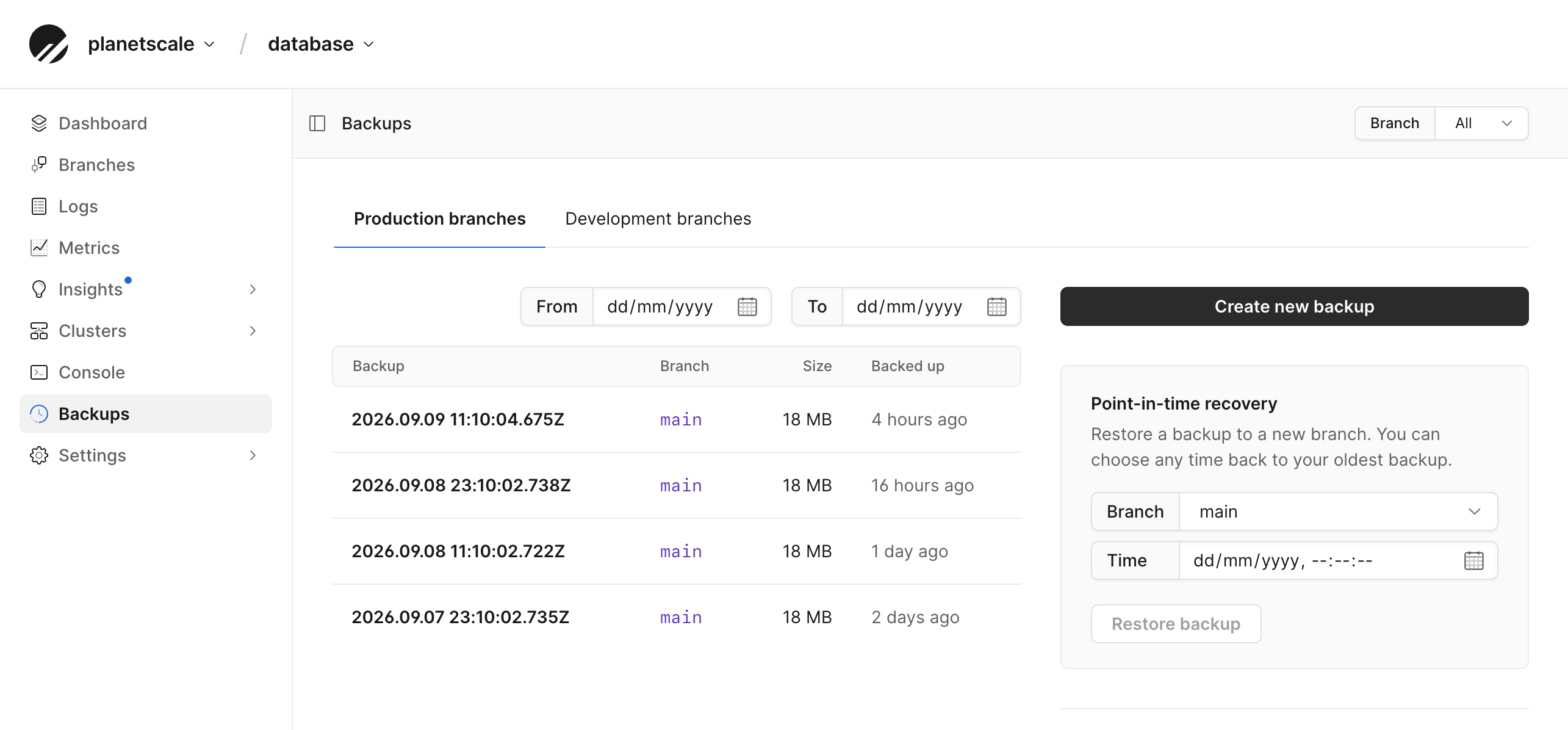Image resolution: width=1568 pixels, height=730 pixels.
Task: Click the '4 hours ago' cell
Action: (919, 419)
